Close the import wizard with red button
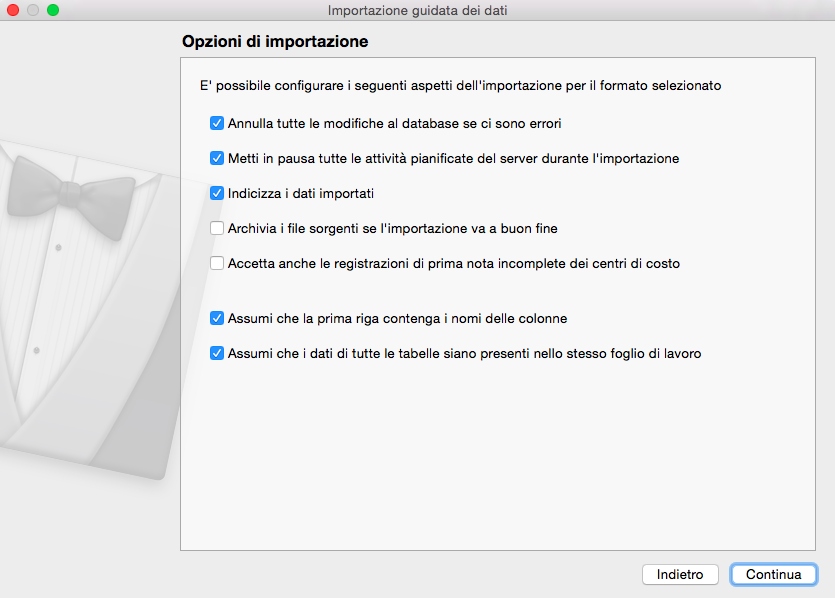The height and width of the screenshot is (598, 835). click(x=13, y=10)
